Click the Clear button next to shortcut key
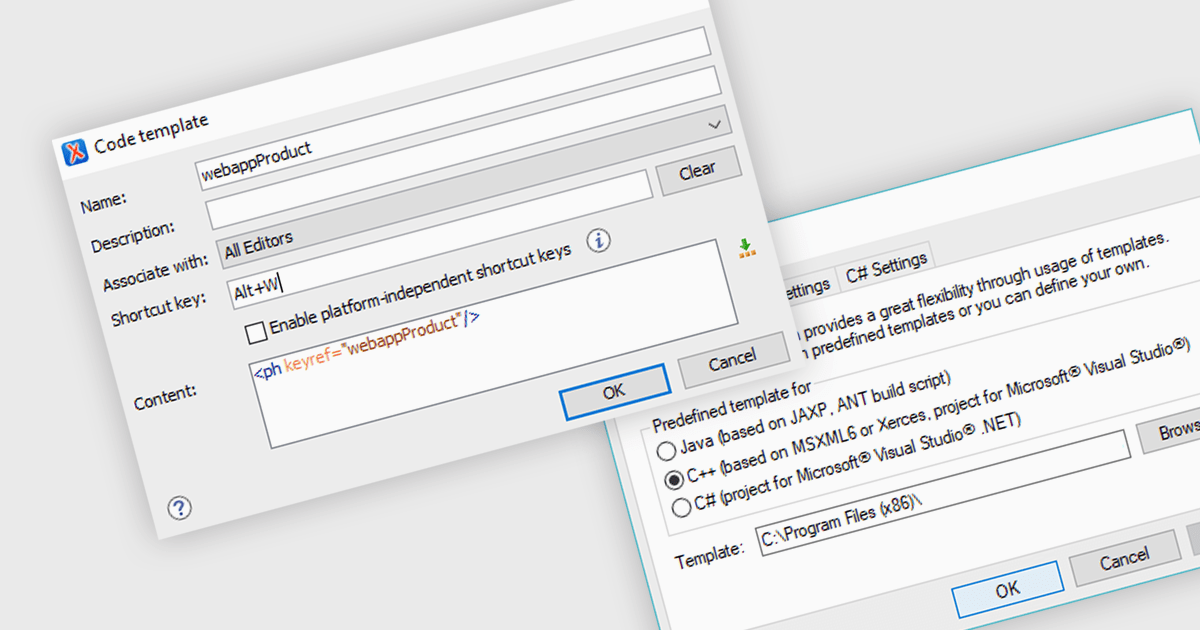The width and height of the screenshot is (1200, 630). click(x=698, y=171)
